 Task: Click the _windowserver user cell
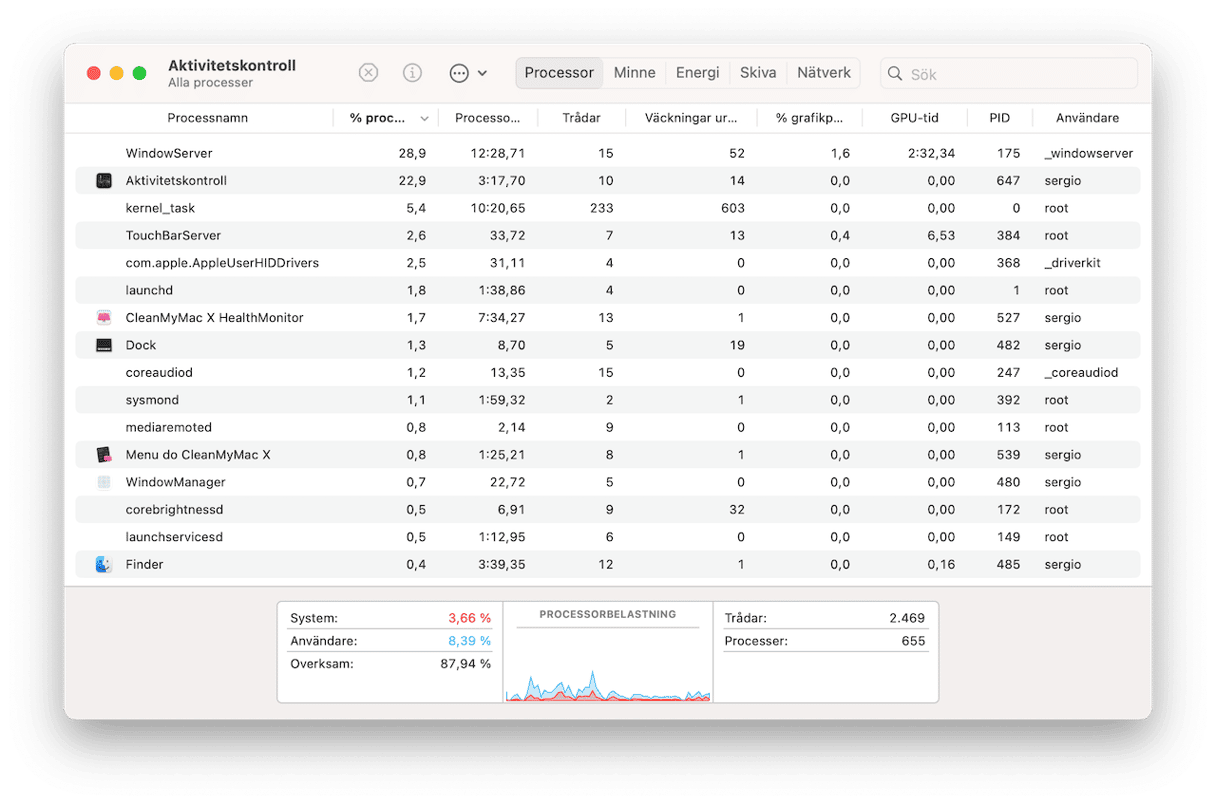[x=1088, y=154]
